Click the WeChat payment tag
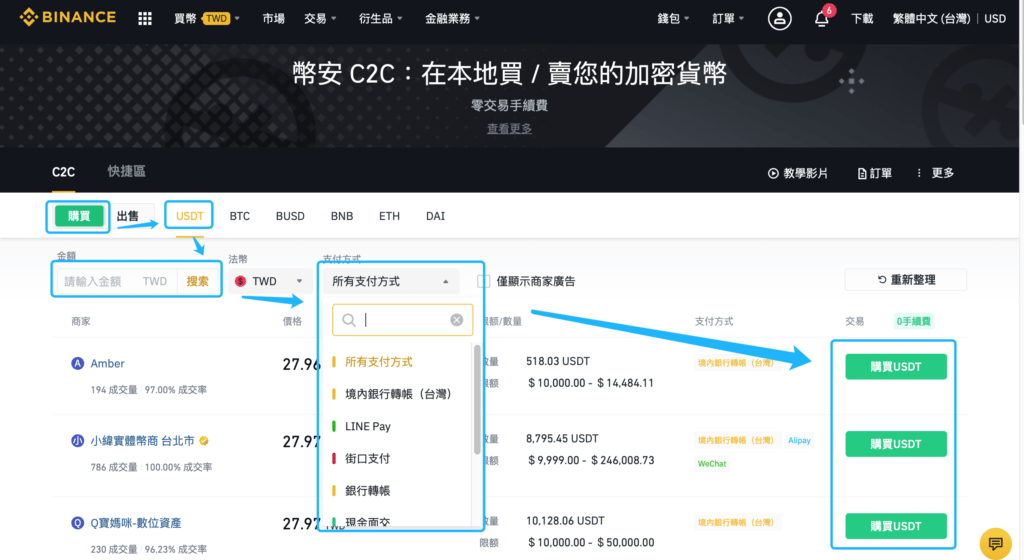1024x560 pixels. pos(712,463)
